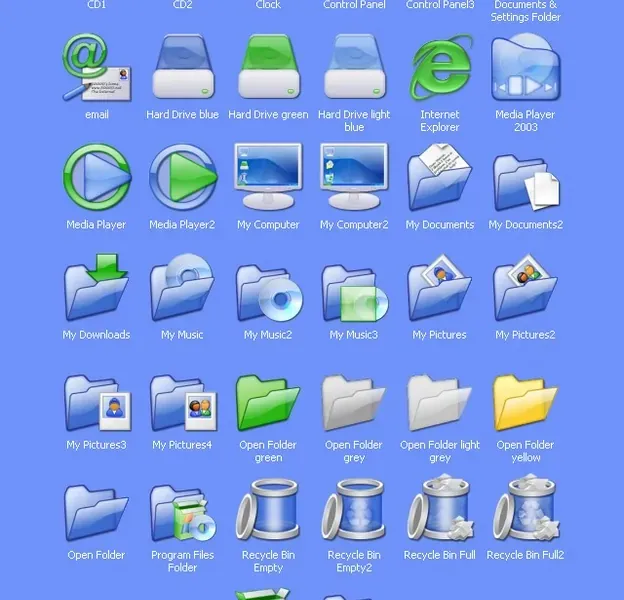This screenshot has width=624, height=600.
Task: Click the 'My Pictures4' caption
Action: (182, 445)
